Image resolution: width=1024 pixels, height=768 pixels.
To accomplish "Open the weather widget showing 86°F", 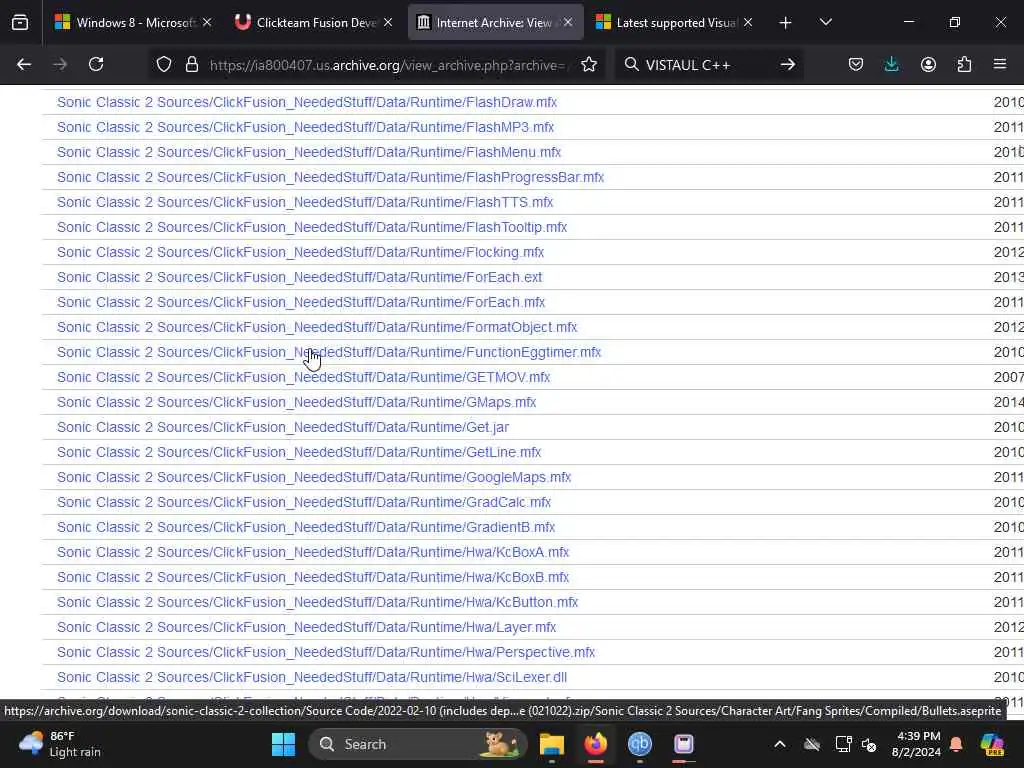I will (x=60, y=744).
